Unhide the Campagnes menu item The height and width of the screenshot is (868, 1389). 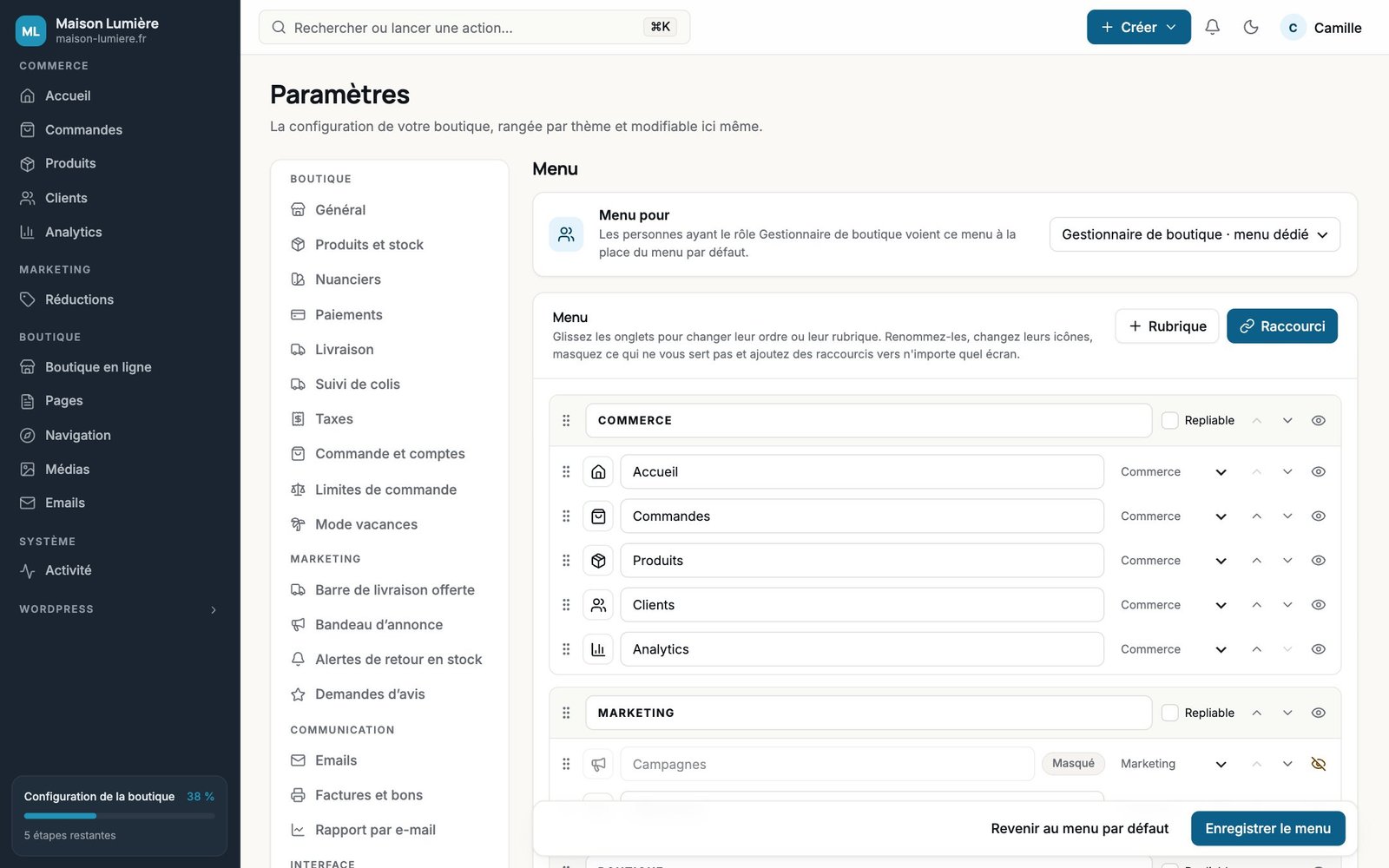pos(1318,765)
